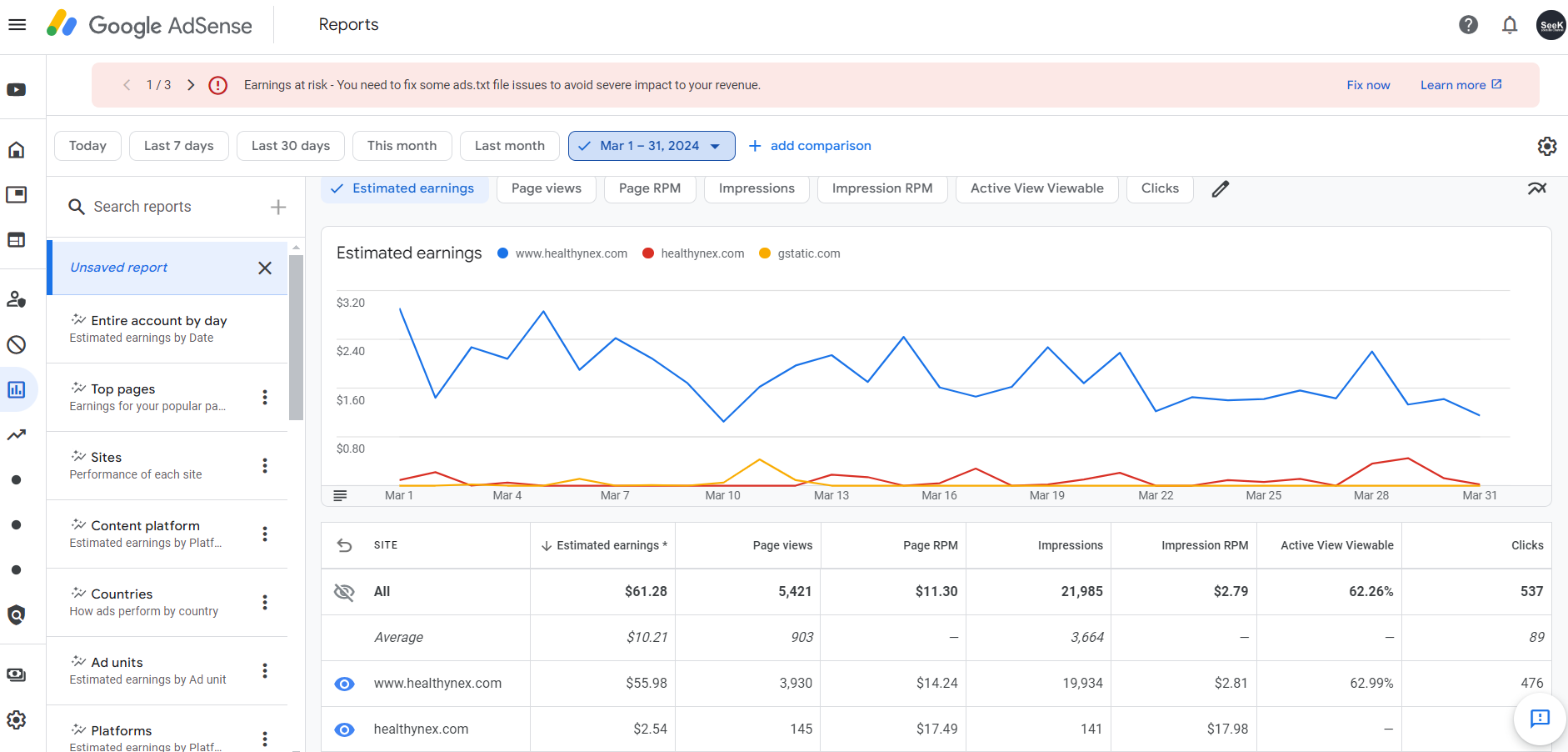Toggle visibility of www.healthynex.com row

tap(344, 684)
